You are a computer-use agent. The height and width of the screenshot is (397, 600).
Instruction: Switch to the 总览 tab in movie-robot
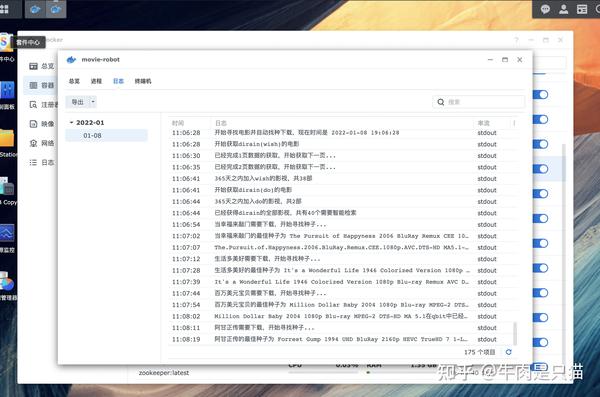[74, 81]
